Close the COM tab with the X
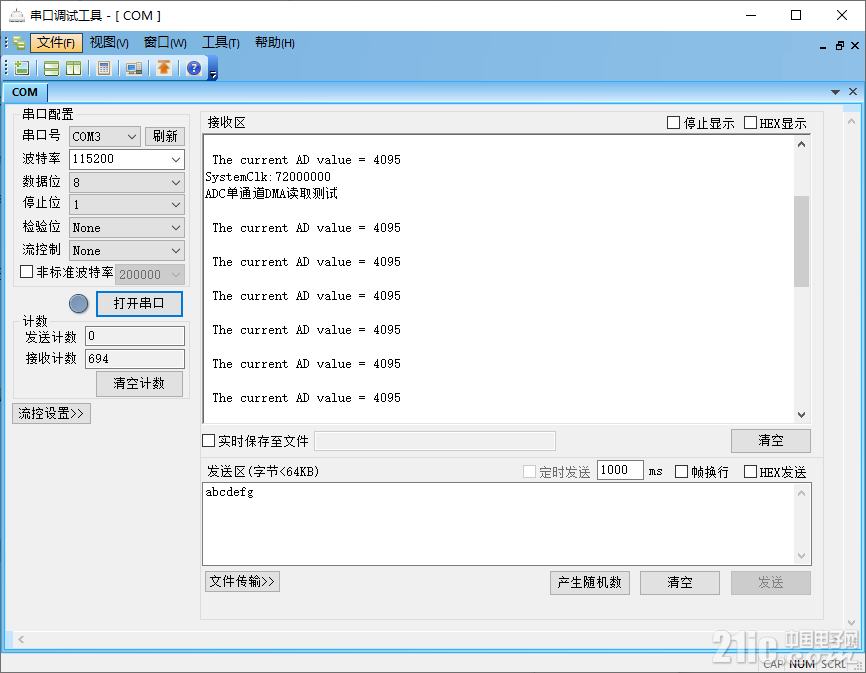 853,92
